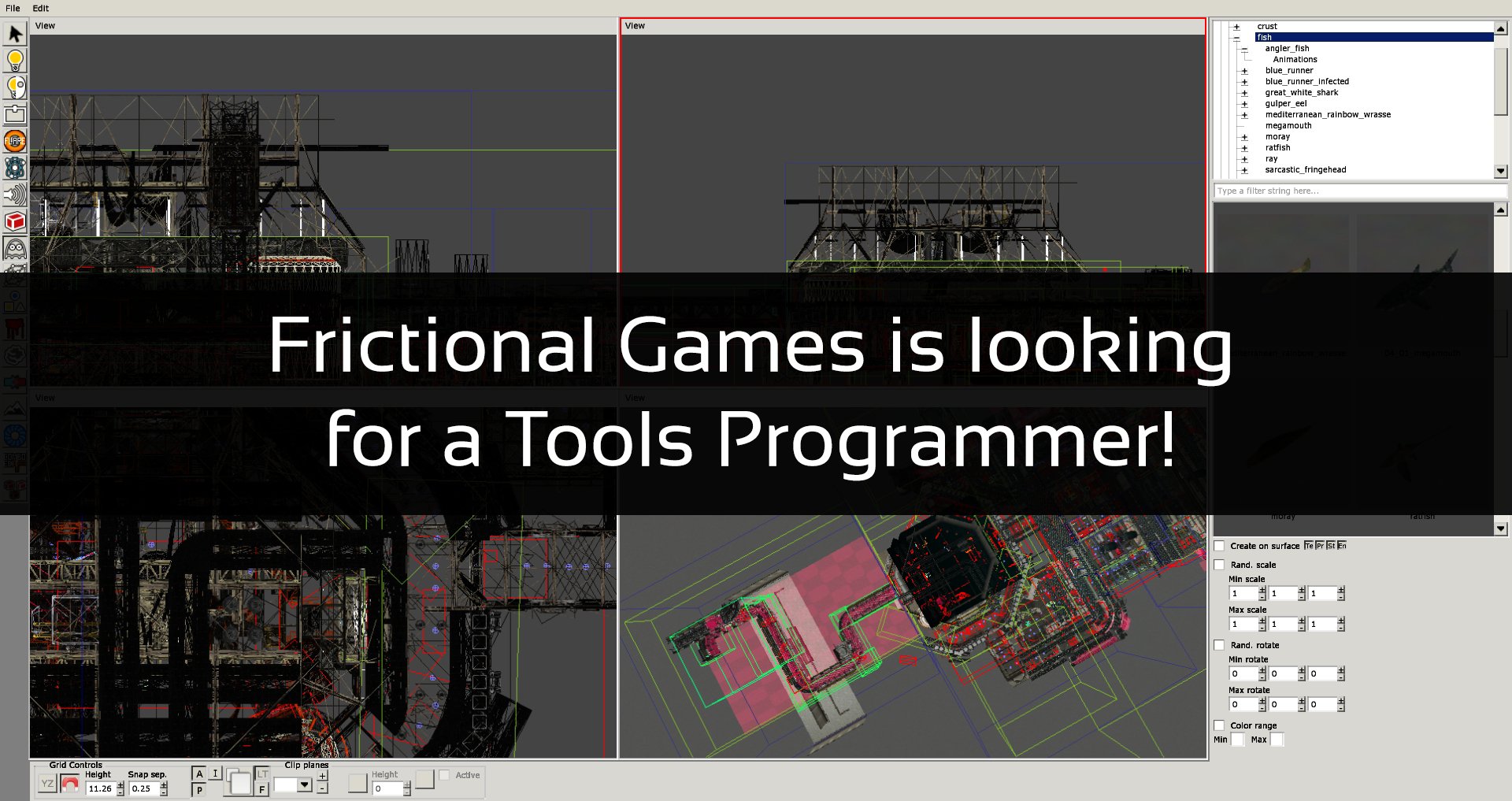Image resolution: width=1512 pixels, height=801 pixels.
Task: Choose the blue atom particle tool
Action: pyautogui.click(x=15, y=168)
